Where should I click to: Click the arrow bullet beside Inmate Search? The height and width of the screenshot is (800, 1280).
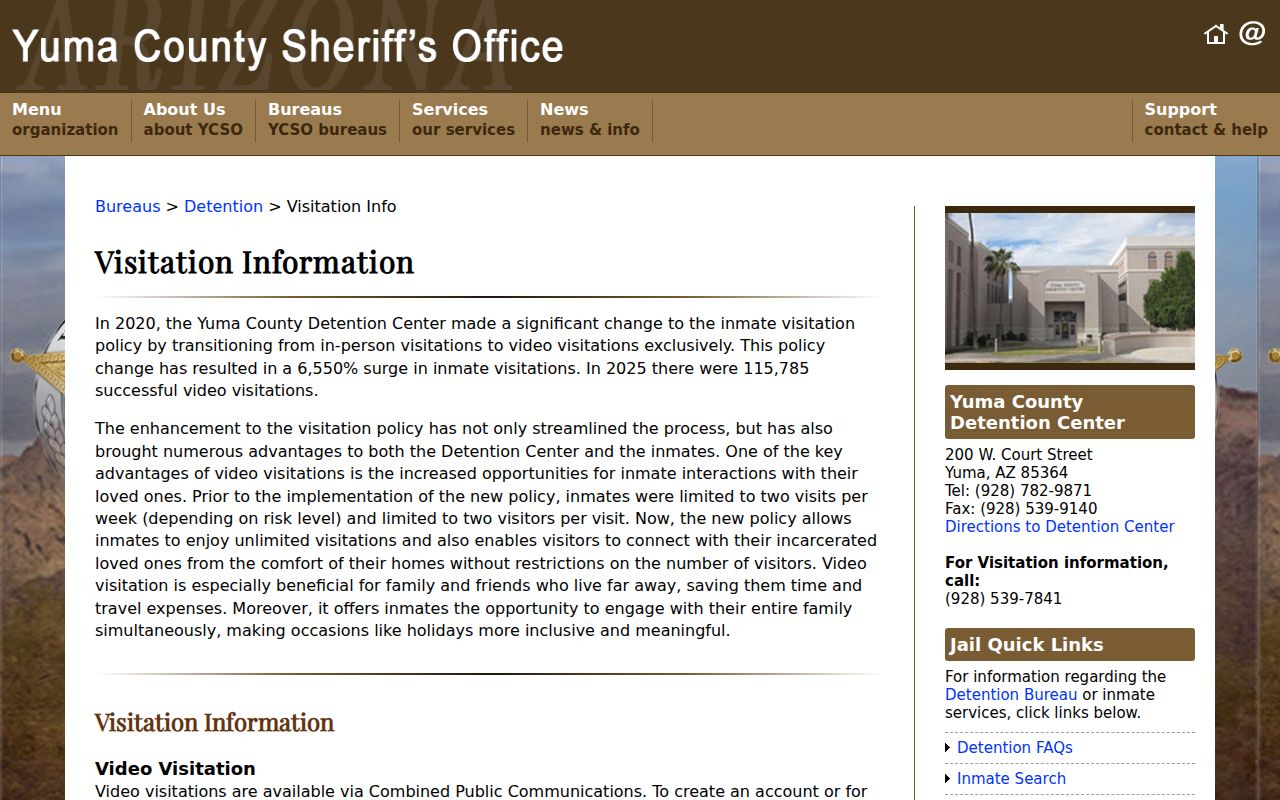pyautogui.click(x=948, y=779)
